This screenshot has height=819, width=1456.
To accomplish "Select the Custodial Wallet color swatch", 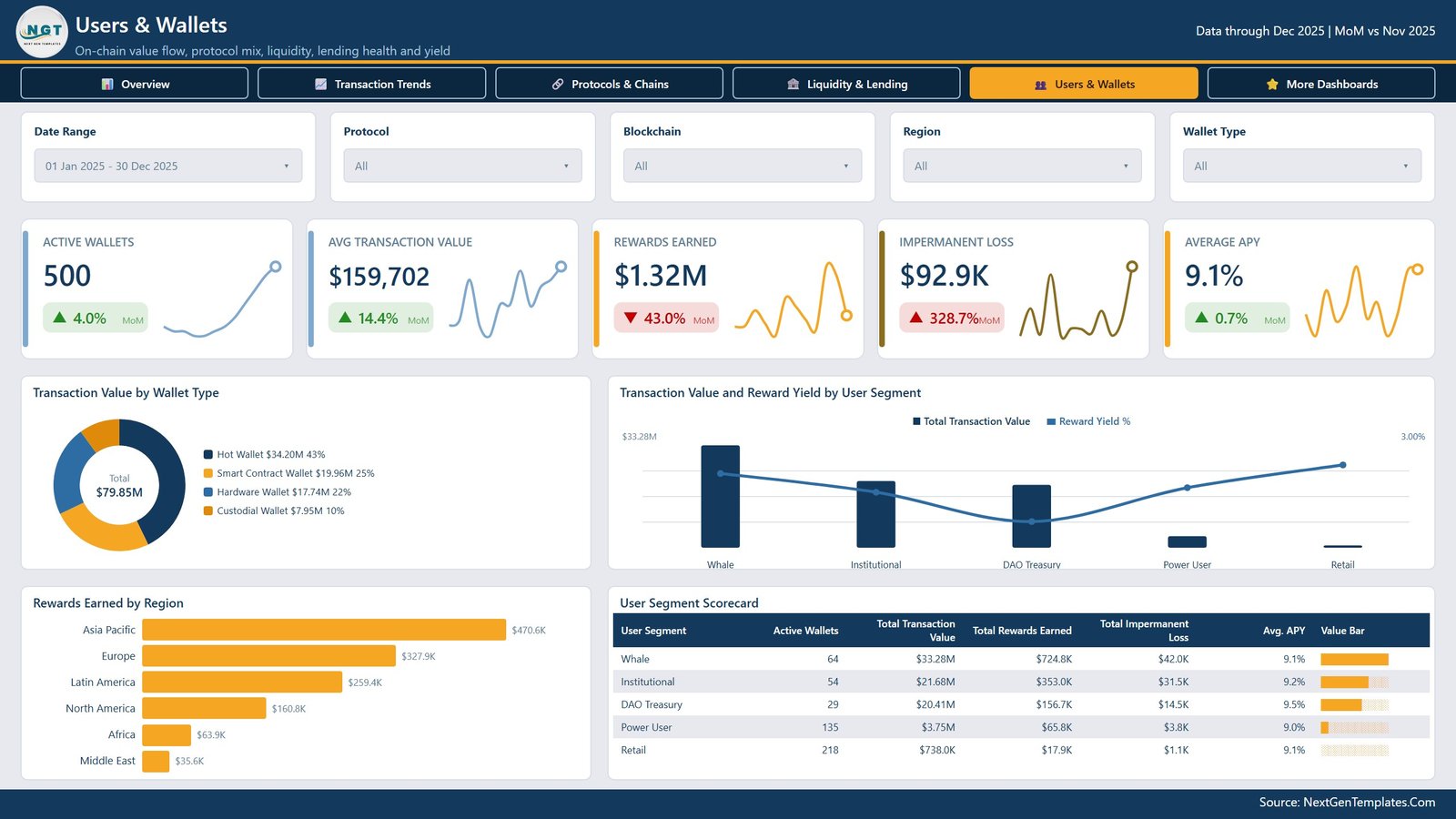I will [x=208, y=511].
